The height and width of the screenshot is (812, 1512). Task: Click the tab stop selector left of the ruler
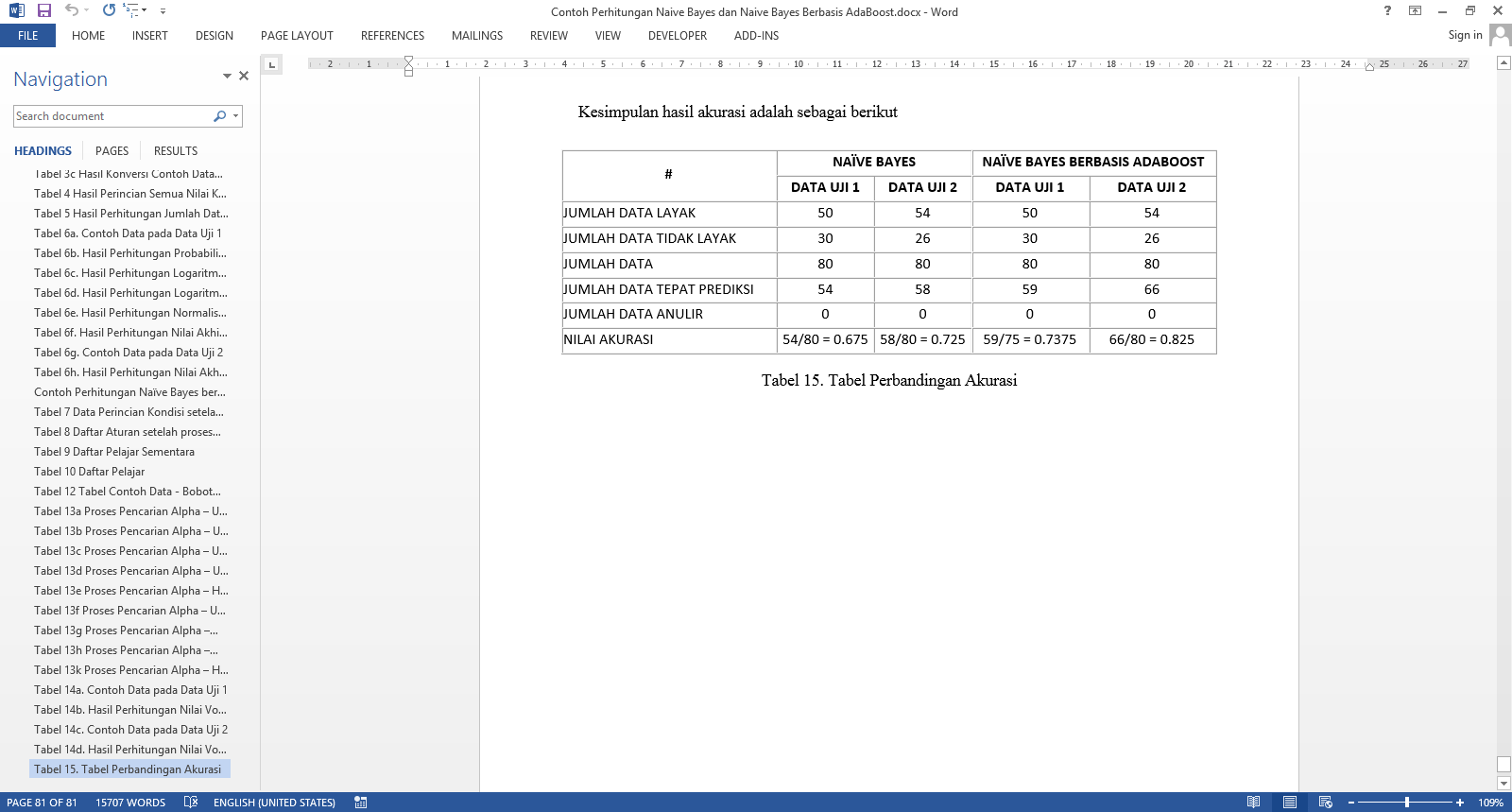click(x=272, y=64)
